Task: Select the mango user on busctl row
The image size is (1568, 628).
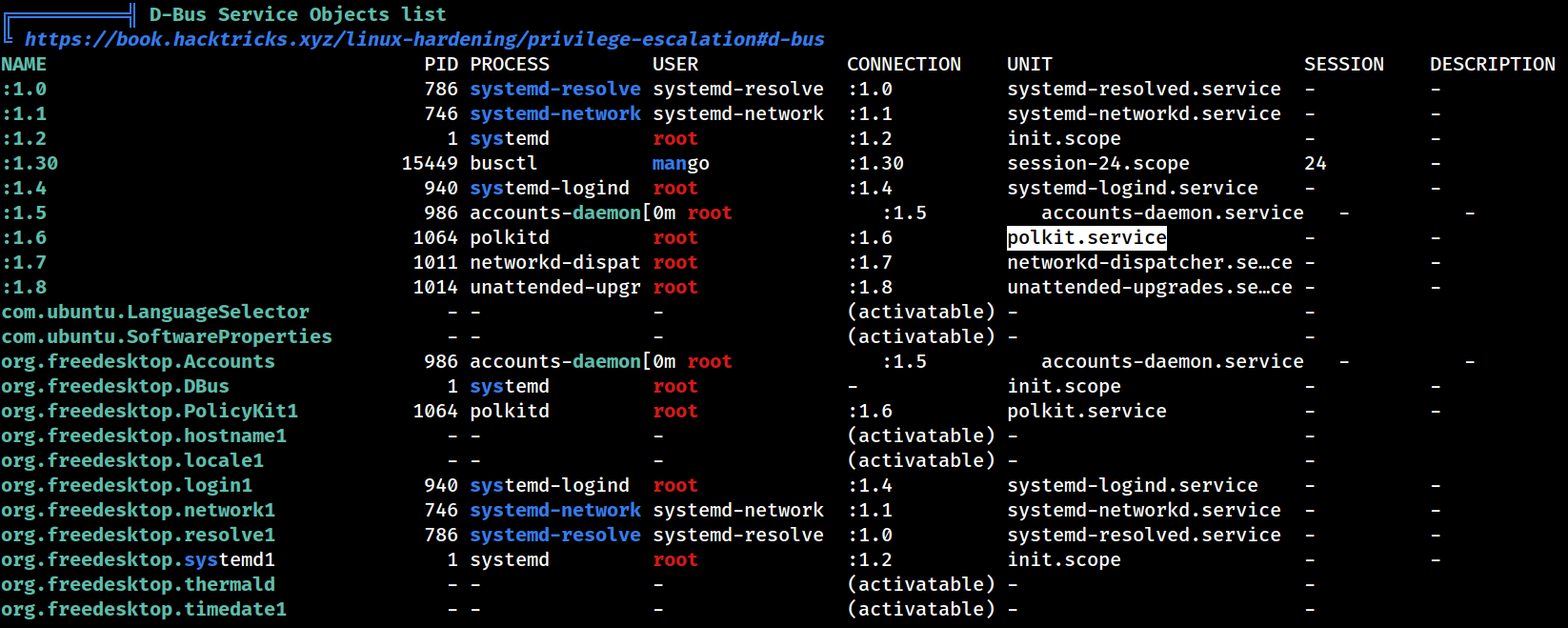Action: coord(681,163)
